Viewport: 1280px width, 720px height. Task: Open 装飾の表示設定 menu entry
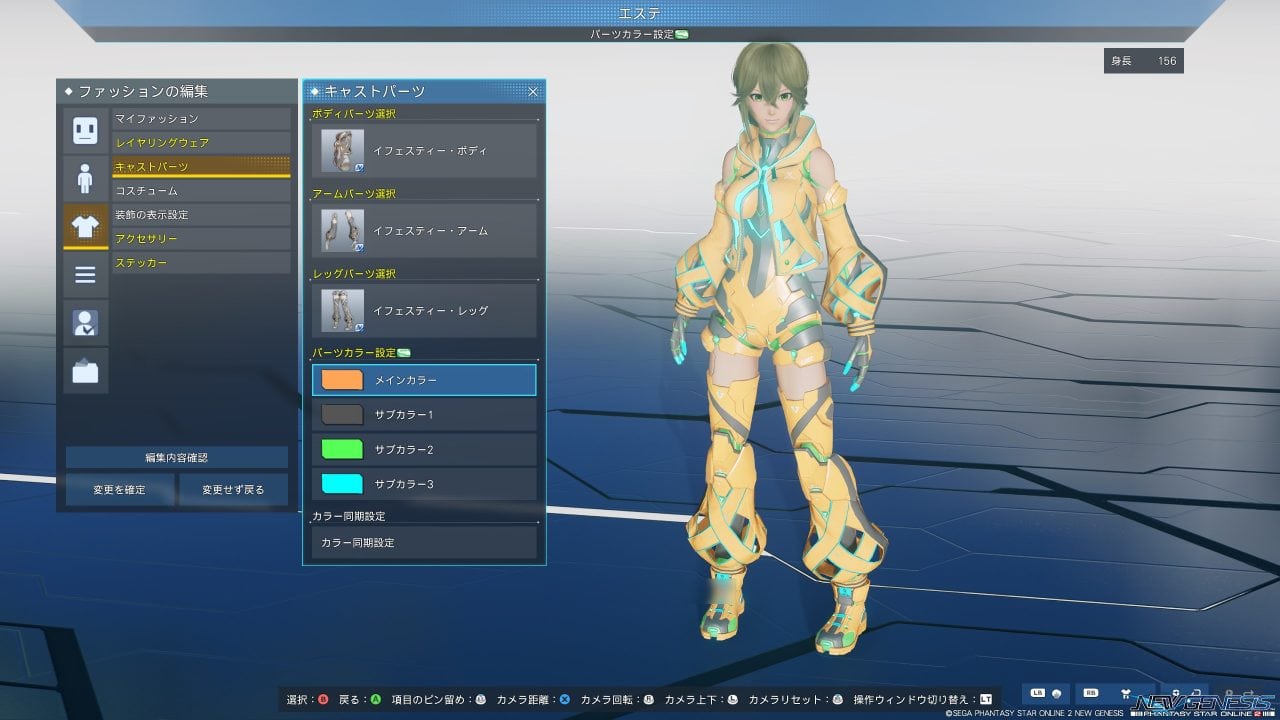(x=201, y=215)
